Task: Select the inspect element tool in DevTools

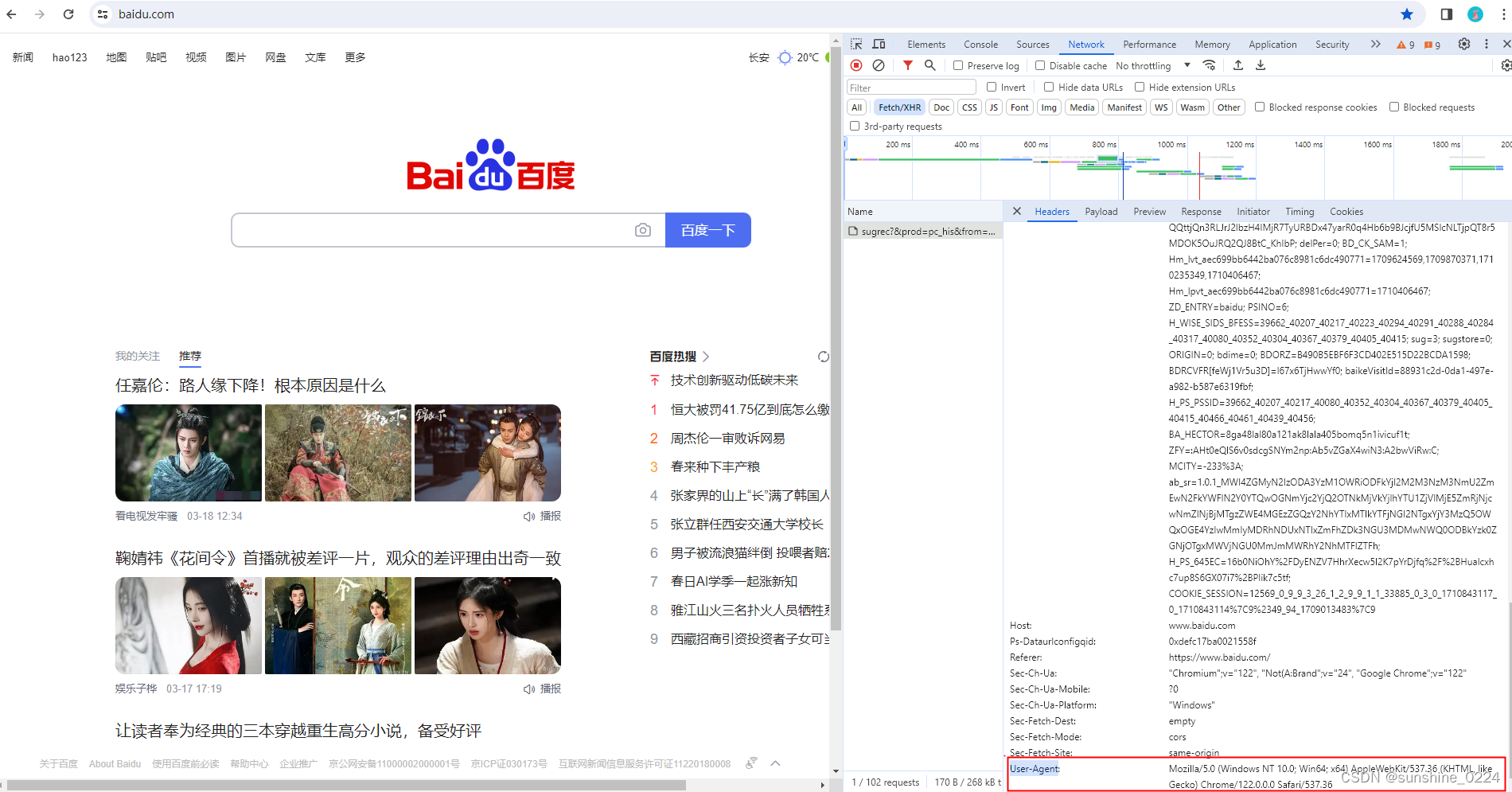Action: click(x=856, y=44)
